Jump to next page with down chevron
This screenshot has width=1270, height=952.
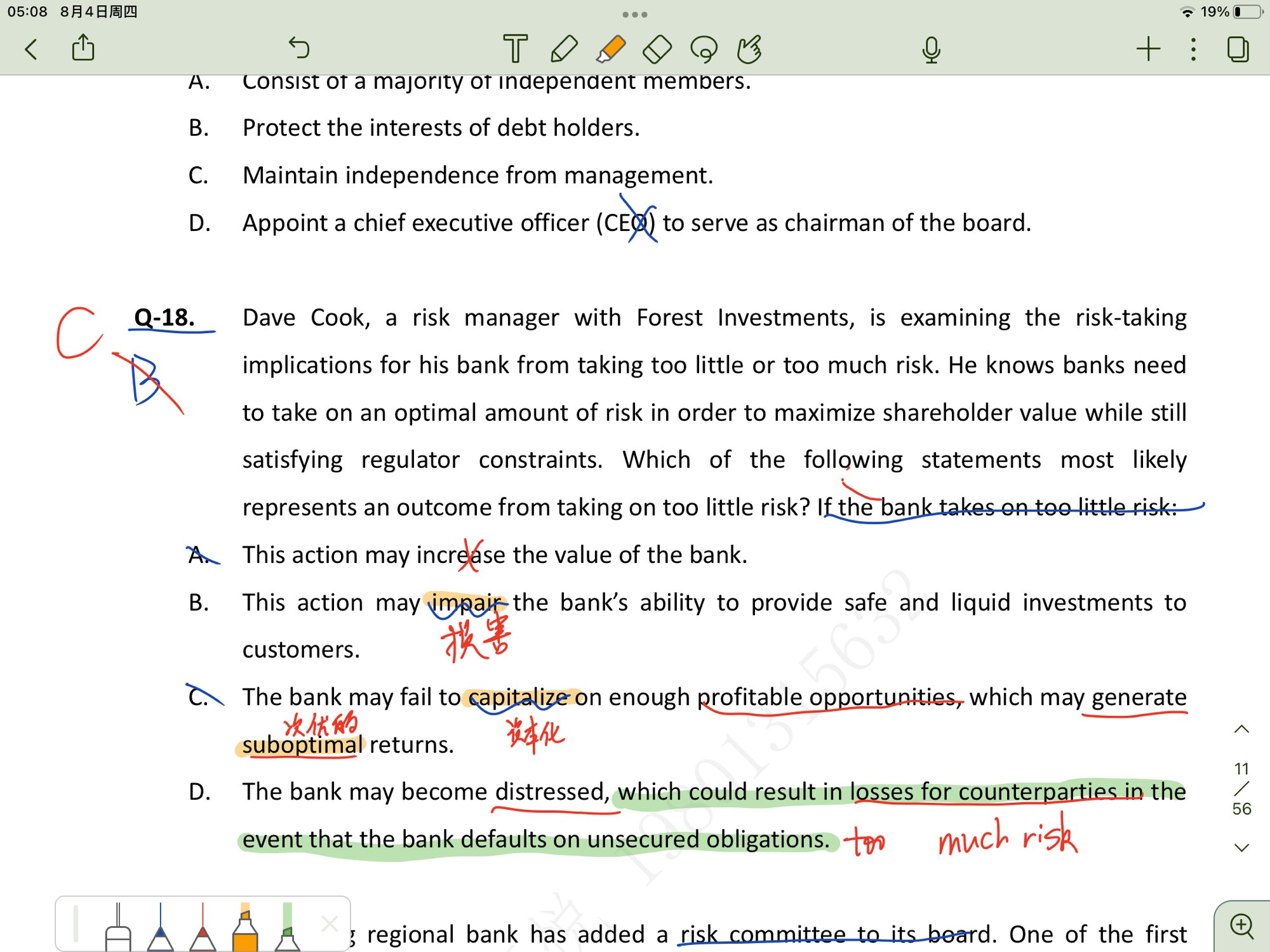point(1241,847)
